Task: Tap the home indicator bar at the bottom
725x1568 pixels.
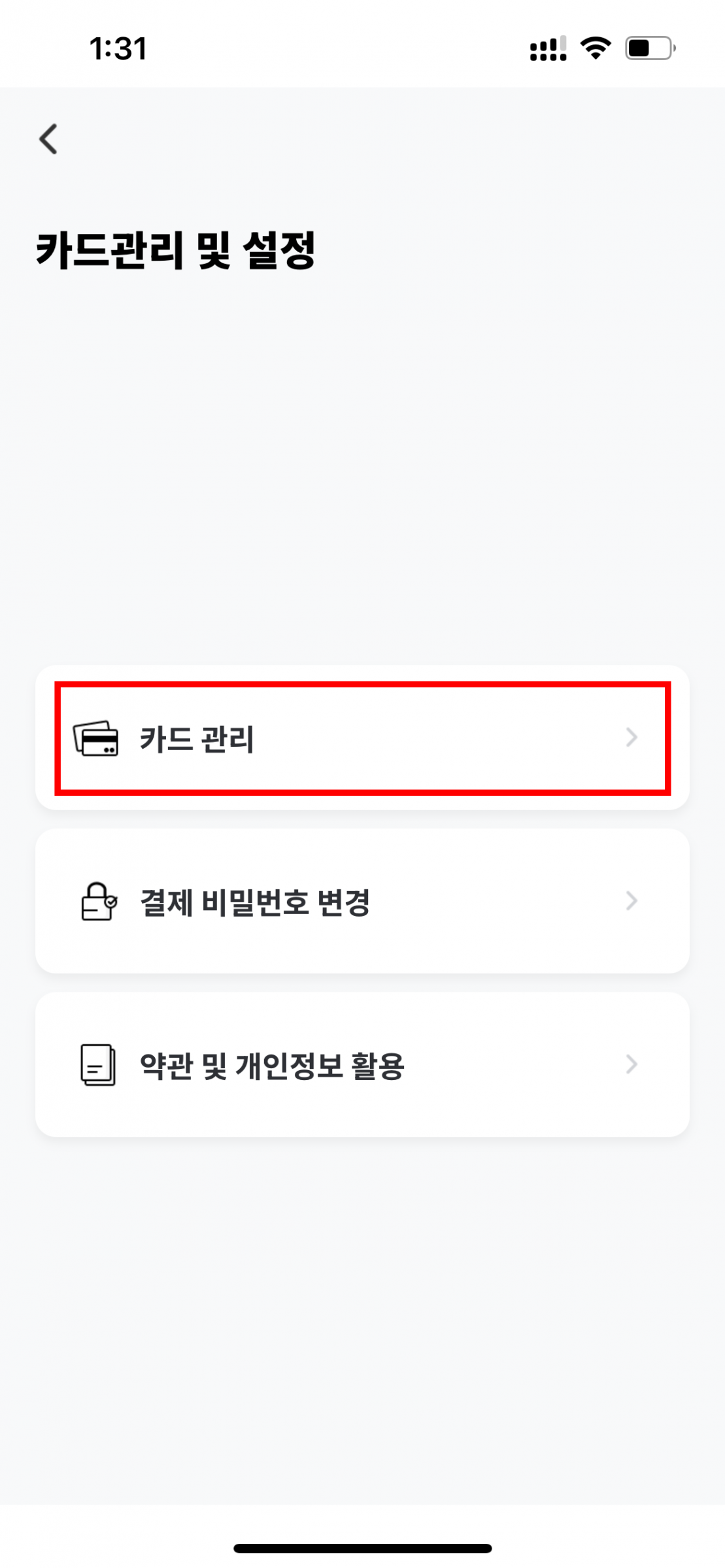Action: (362, 1548)
